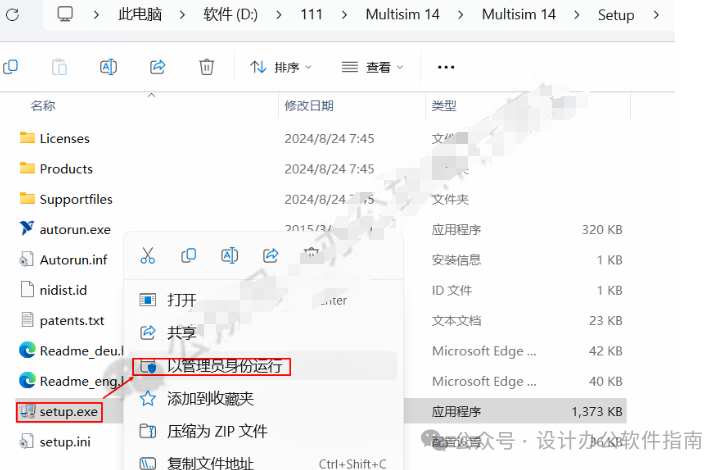Click the toolbar rename icon

click(108, 67)
